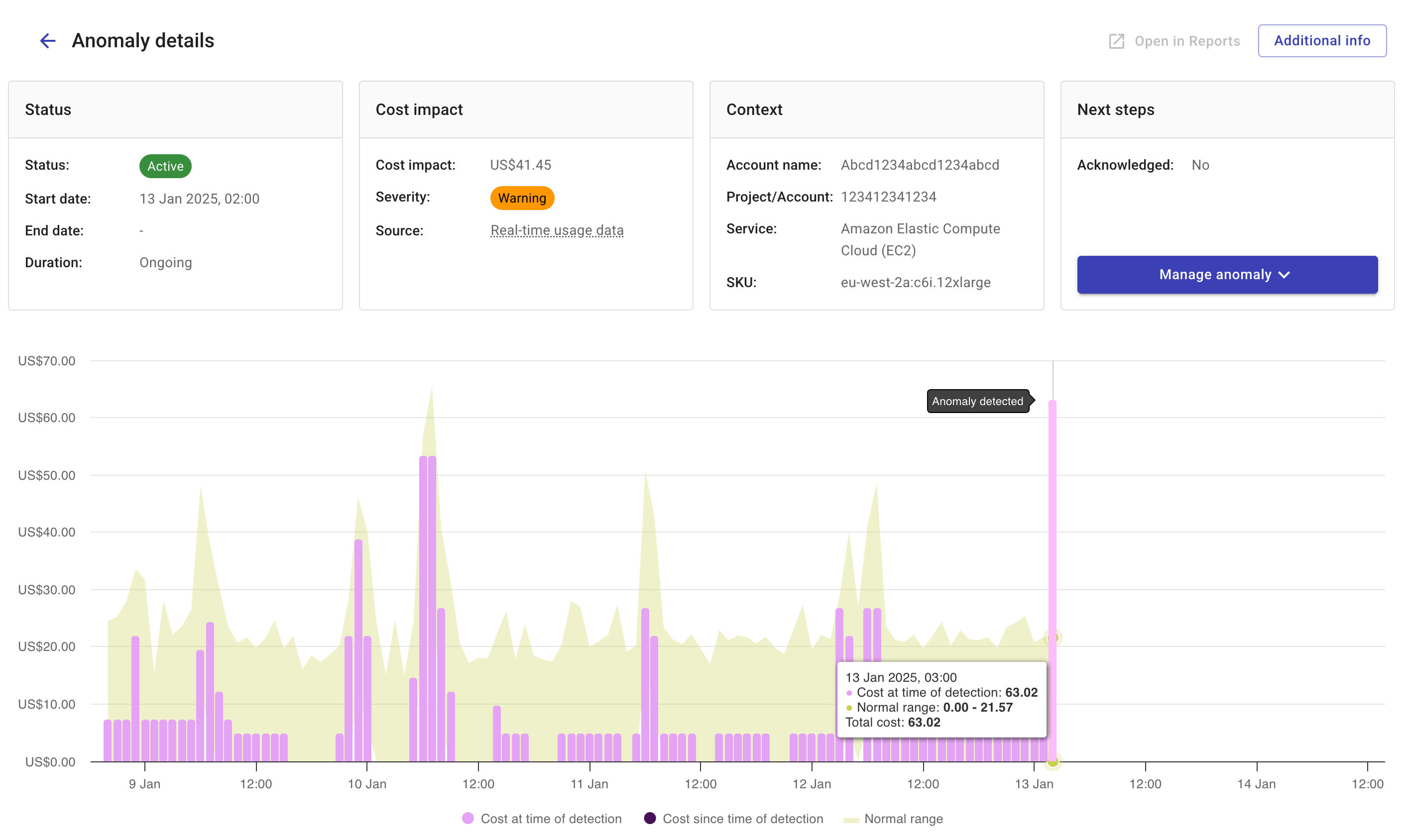Click the Cost impact card header

pos(526,110)
